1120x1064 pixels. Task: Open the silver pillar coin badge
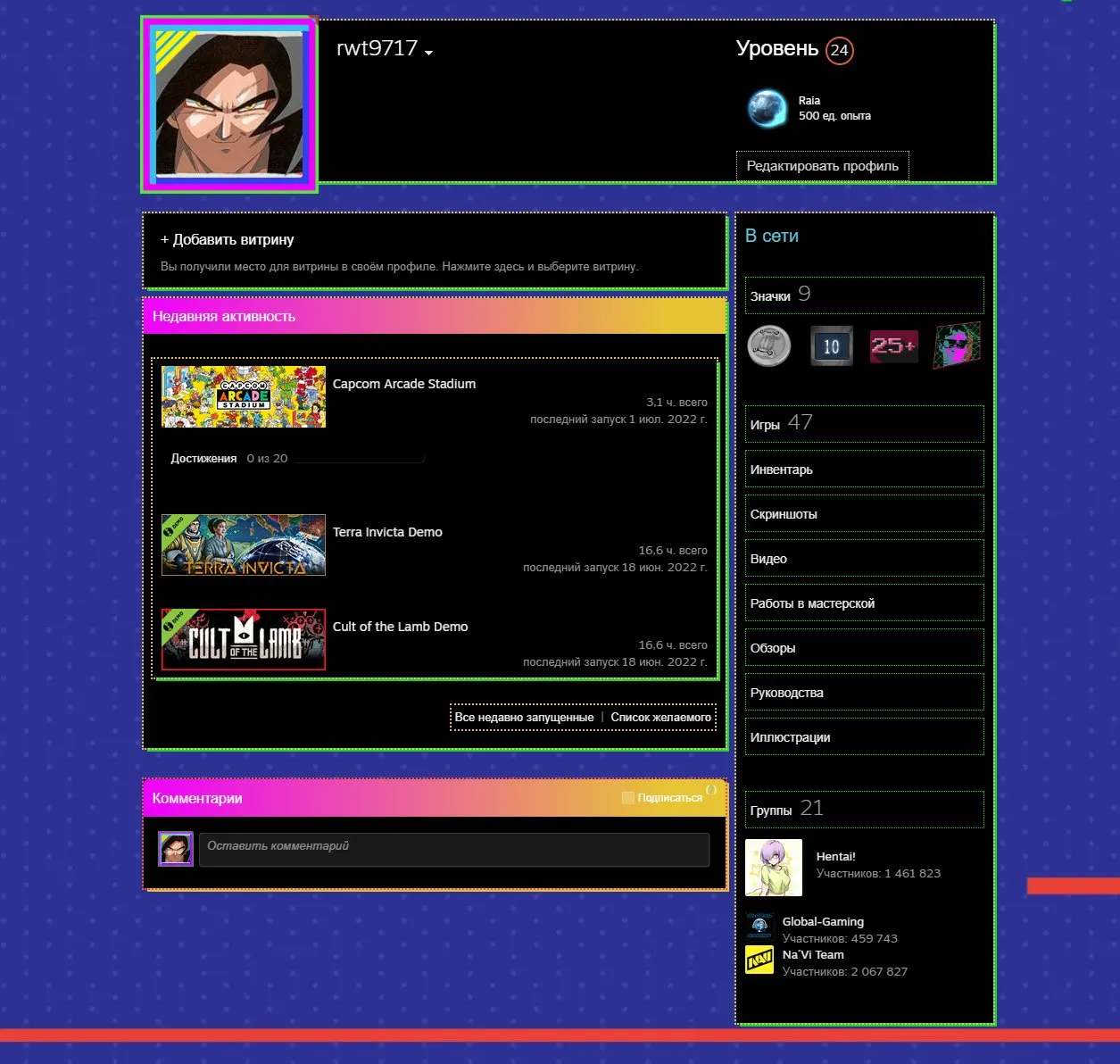[x=769, y=346]
